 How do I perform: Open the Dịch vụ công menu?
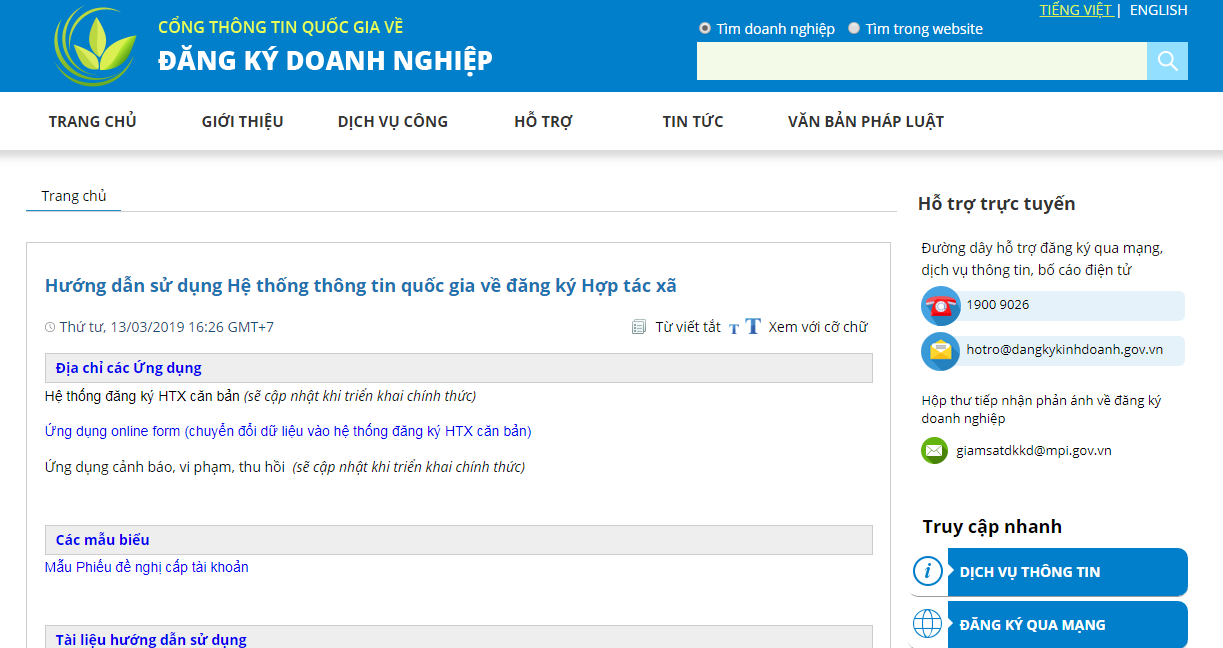393,122
